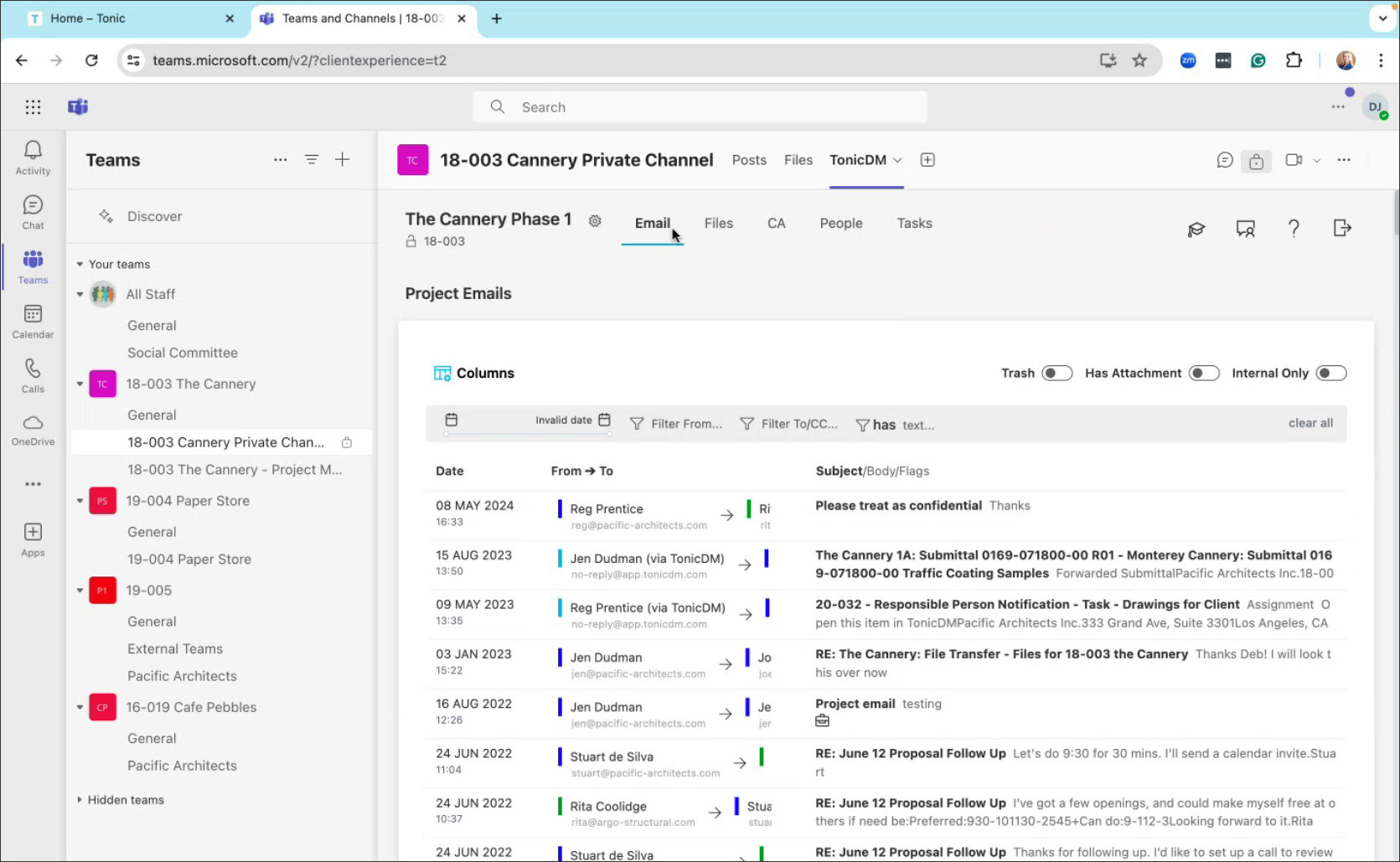The image size is (1400, 862).
Task: Open Rita Coolidge email row
Action: [x=886, y=813]
